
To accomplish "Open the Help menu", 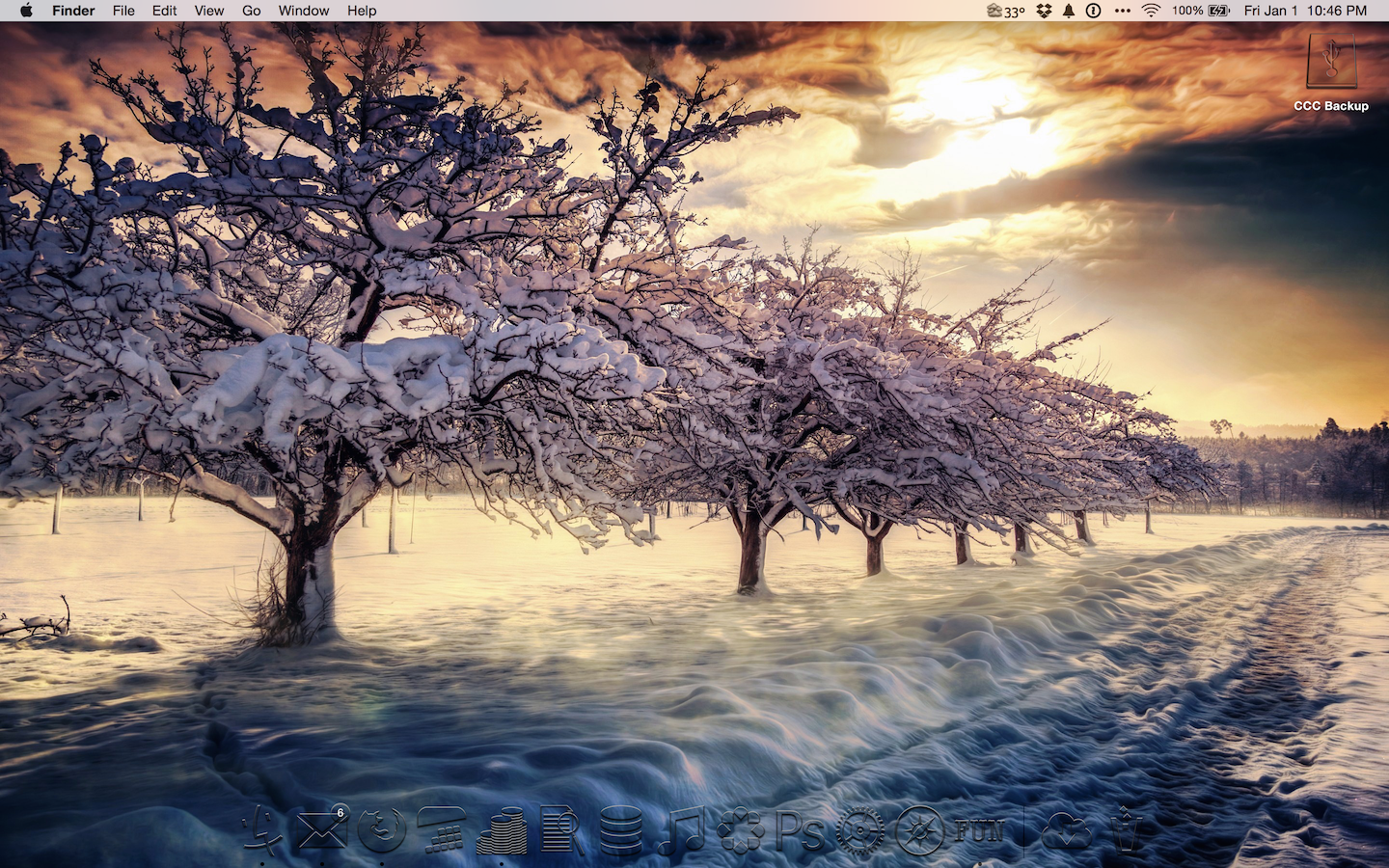I will point(362,11).
